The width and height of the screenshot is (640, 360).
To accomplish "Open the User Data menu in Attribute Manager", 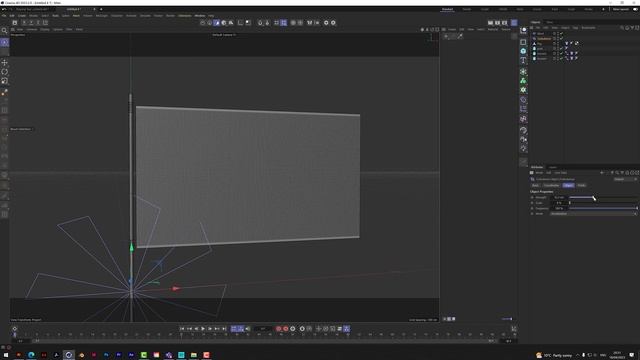I will (x=560, y=173).
